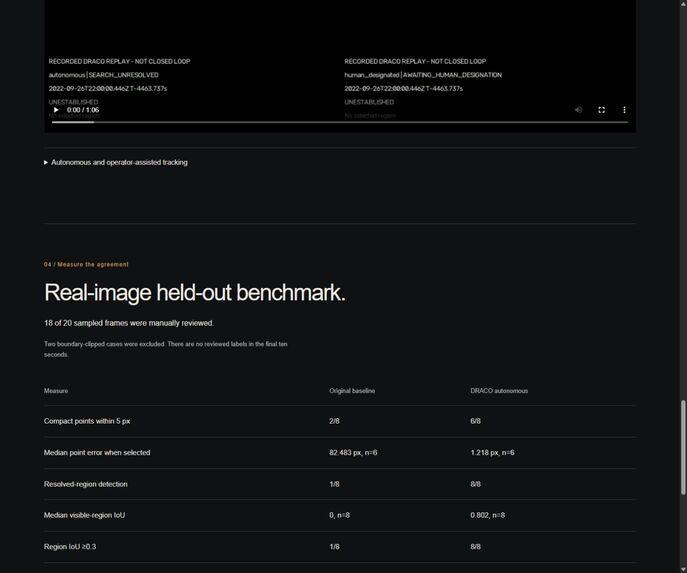Click the scrollbar down arrow

(x=683, y=569)
